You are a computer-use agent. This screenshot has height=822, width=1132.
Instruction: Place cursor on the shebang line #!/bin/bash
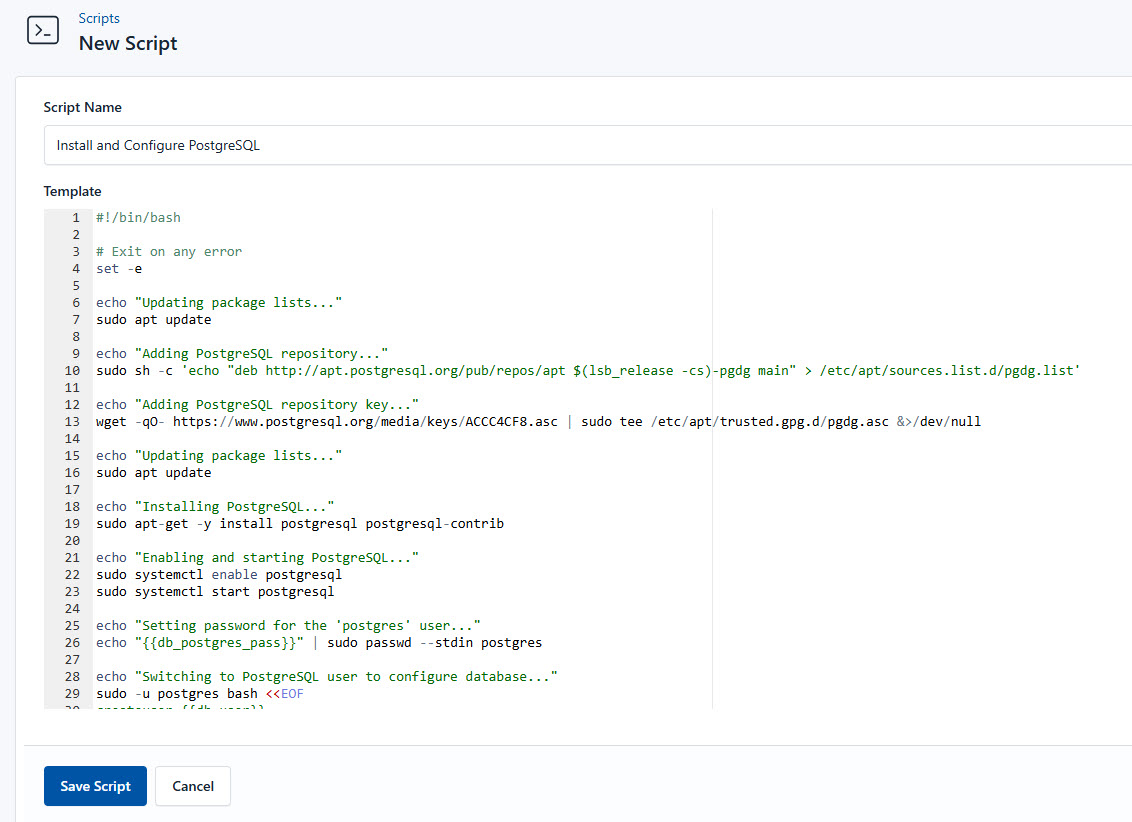138,217
